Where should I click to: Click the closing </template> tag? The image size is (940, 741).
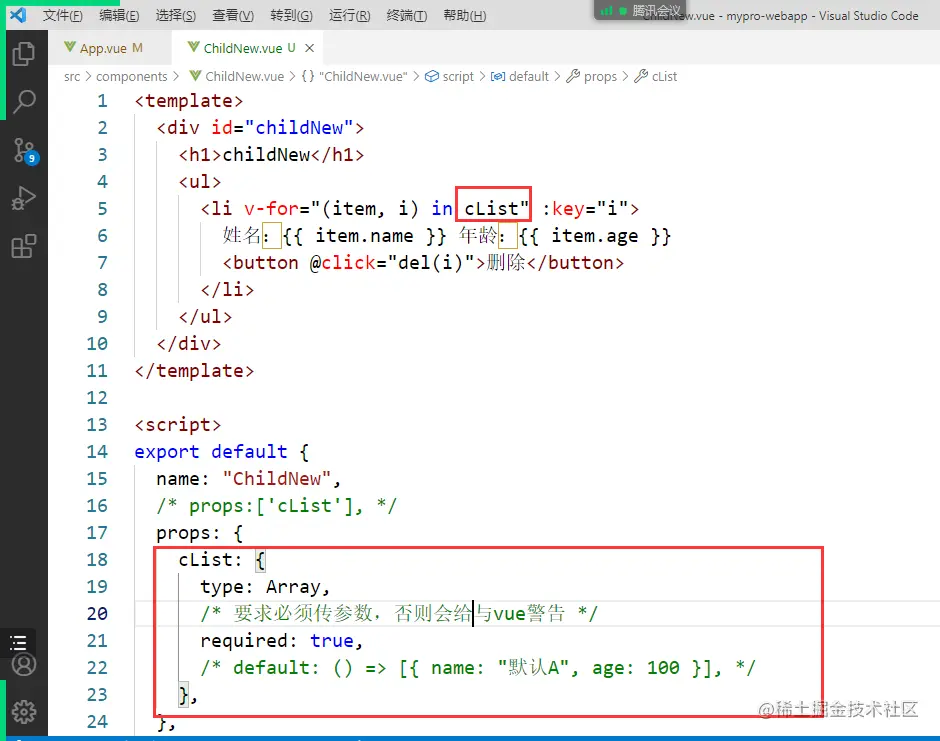tap(194, 370)
